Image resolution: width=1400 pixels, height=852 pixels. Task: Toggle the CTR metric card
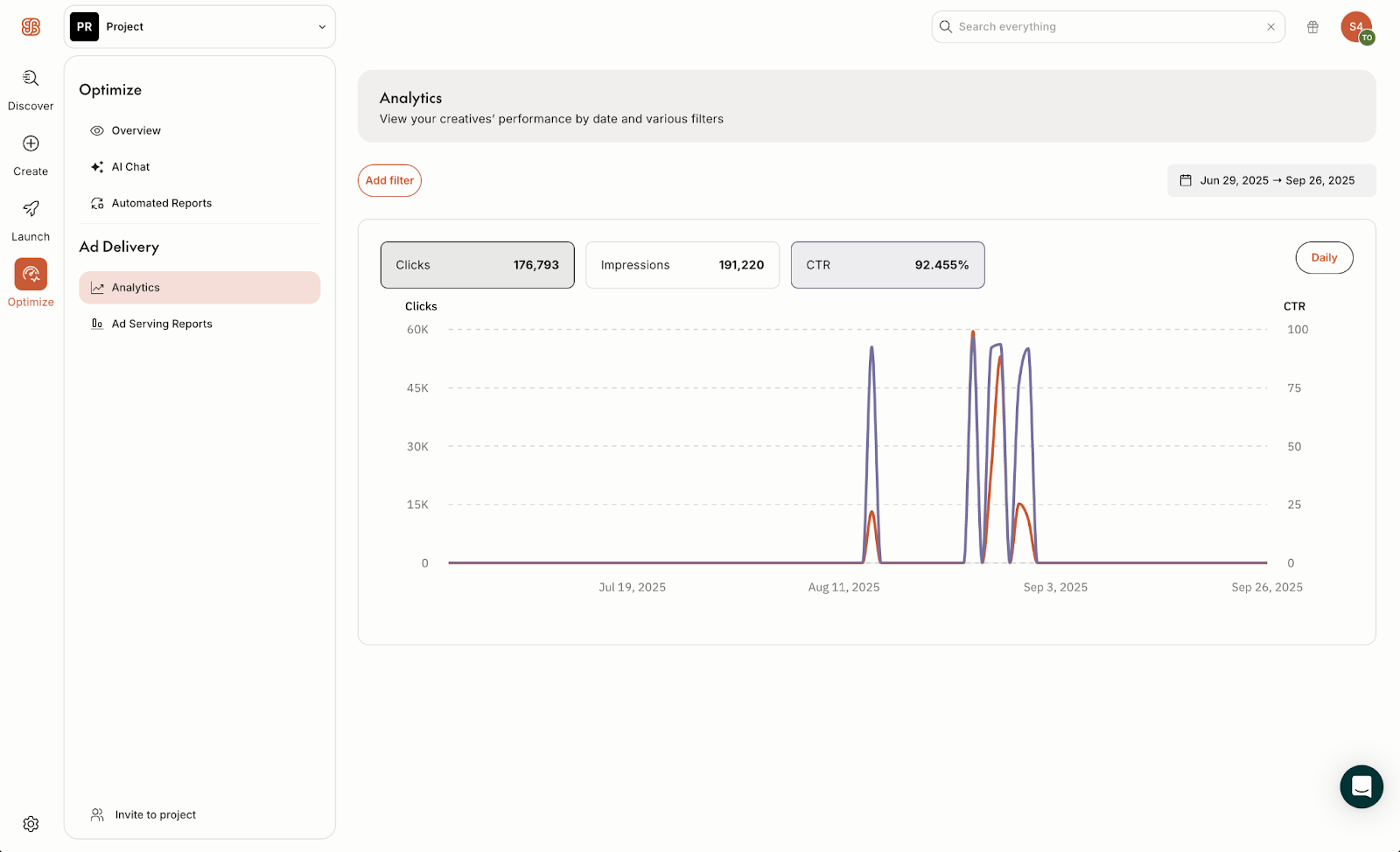pos(887,265)
